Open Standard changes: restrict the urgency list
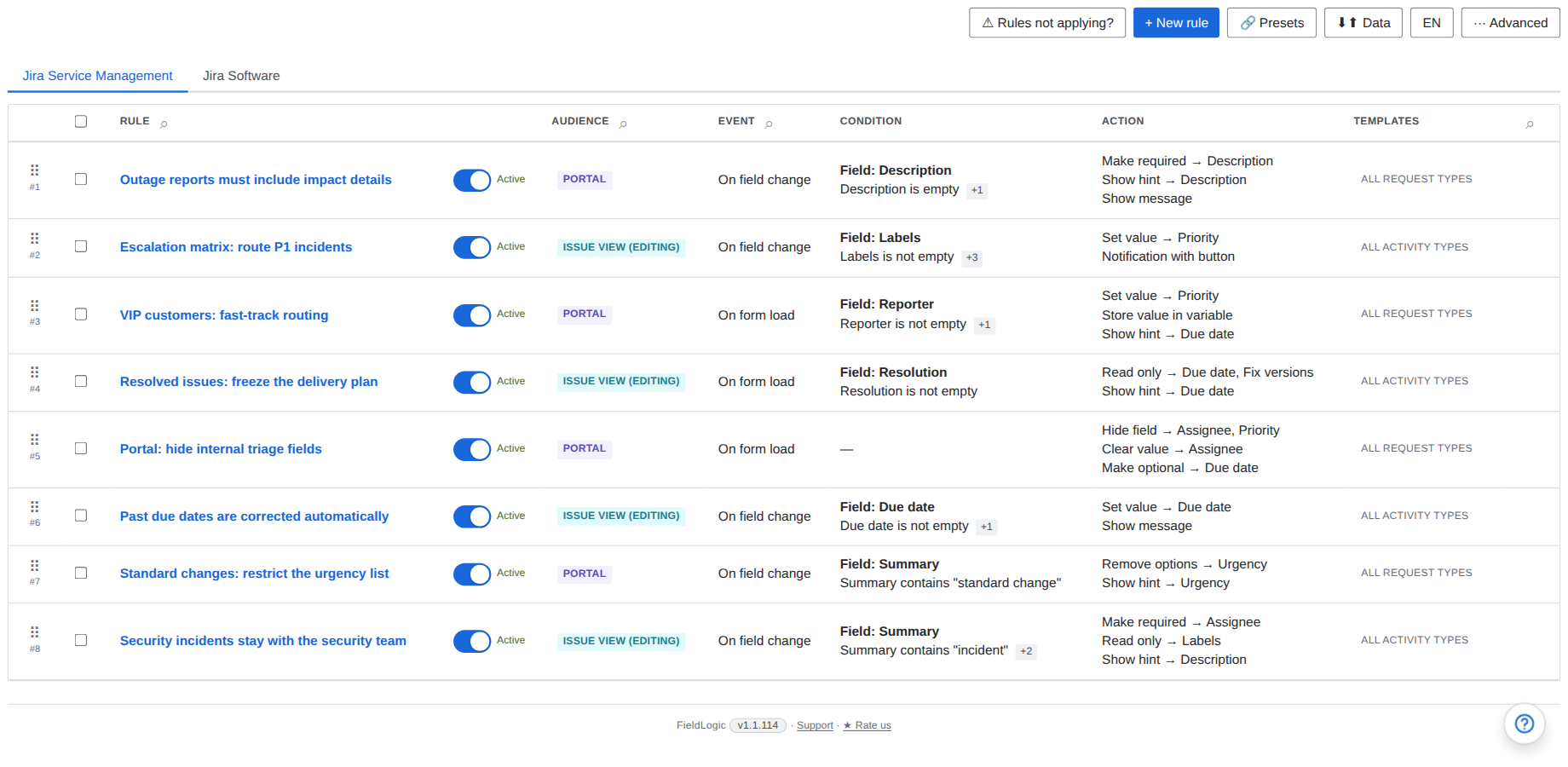Viewport: 1568px width, 767px height. [254, 574]
